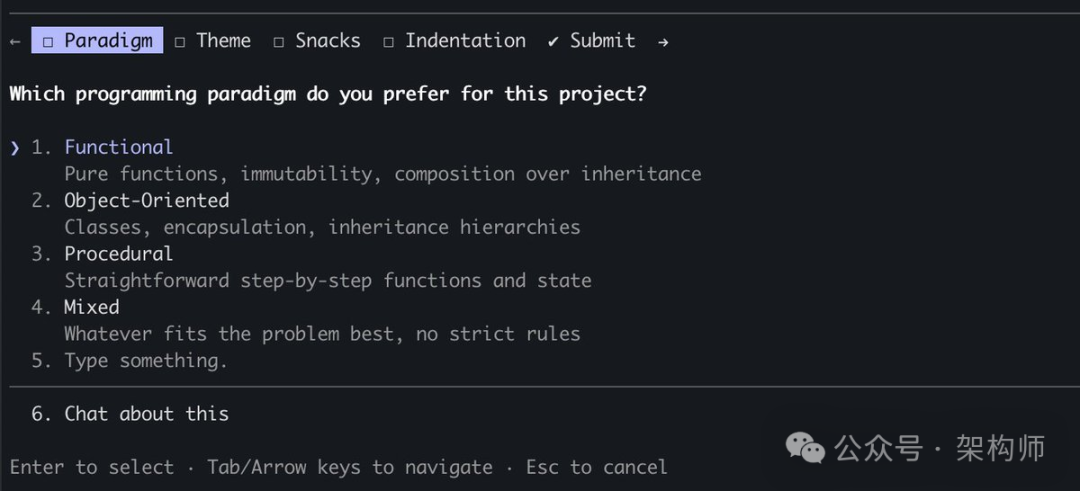1080x491 pixels.
Task: Select the Object-Oriented option
Action: [146, 200]
